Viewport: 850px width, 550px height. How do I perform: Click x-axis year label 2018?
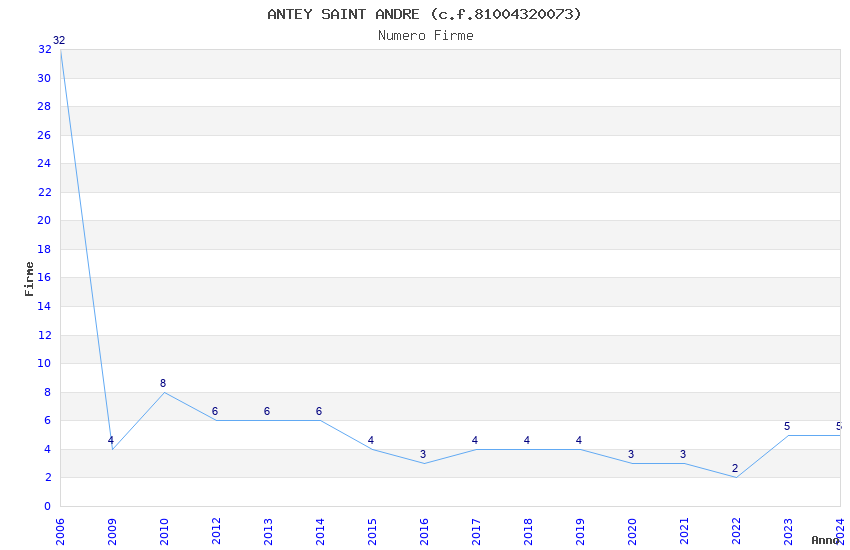pyautogui.click(x=529, y=532)
